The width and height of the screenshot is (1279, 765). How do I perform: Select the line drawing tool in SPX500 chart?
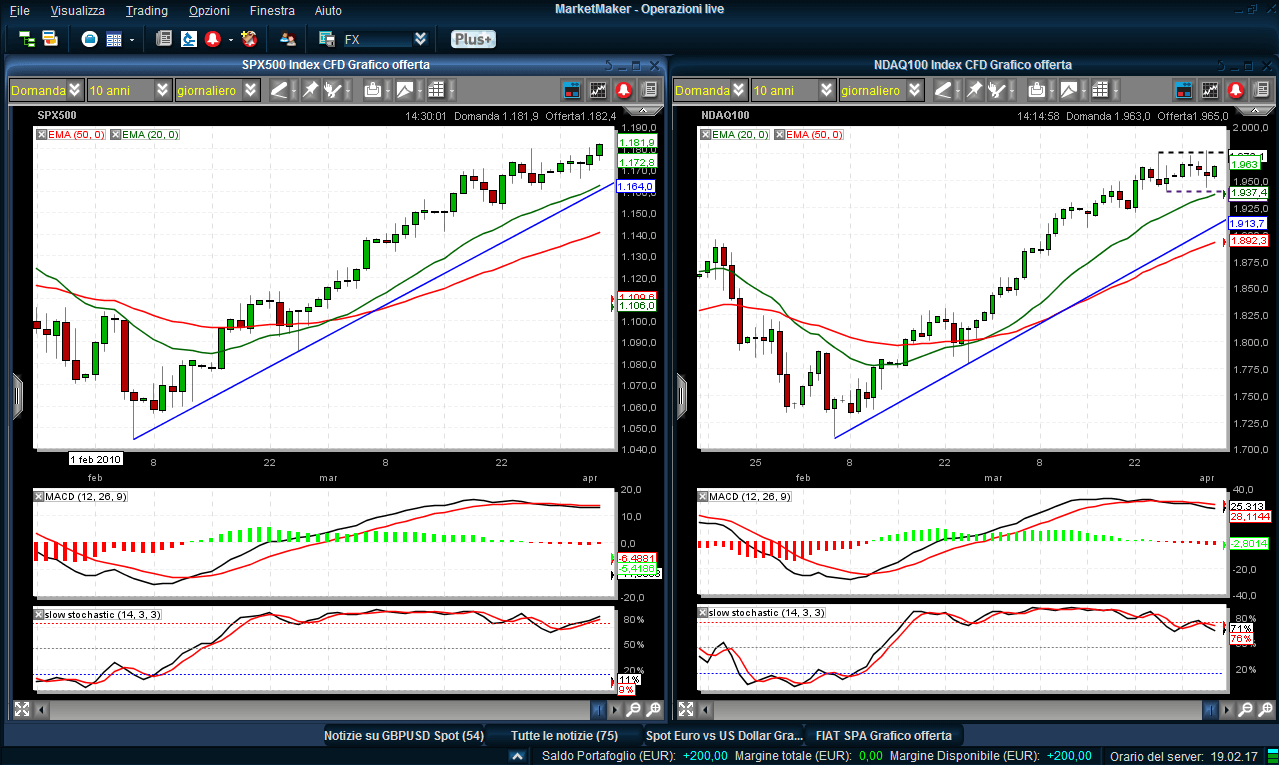tap(280, 90)
